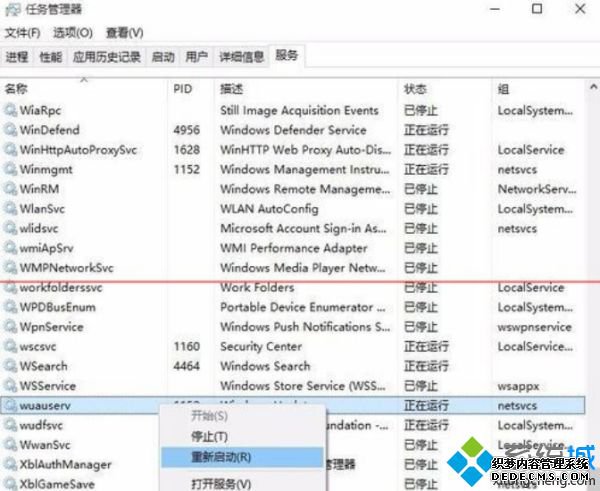Click Portable Device Enumerator description
Image resolution: width=600 pixels, height=491 pixels.
tap(303, 307)
